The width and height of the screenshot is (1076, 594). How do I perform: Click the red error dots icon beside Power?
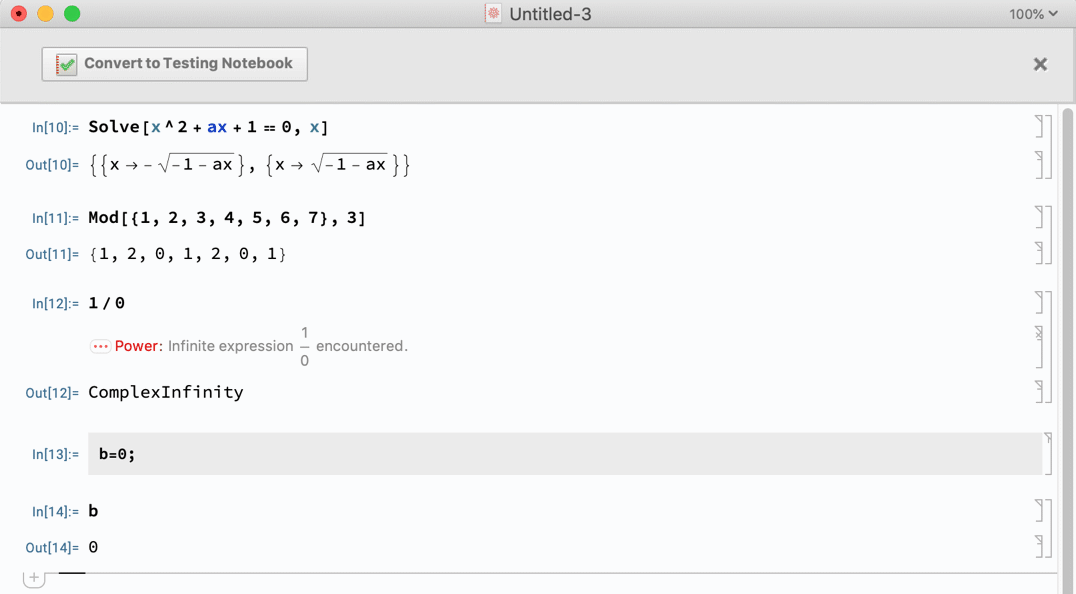point(100,346)
